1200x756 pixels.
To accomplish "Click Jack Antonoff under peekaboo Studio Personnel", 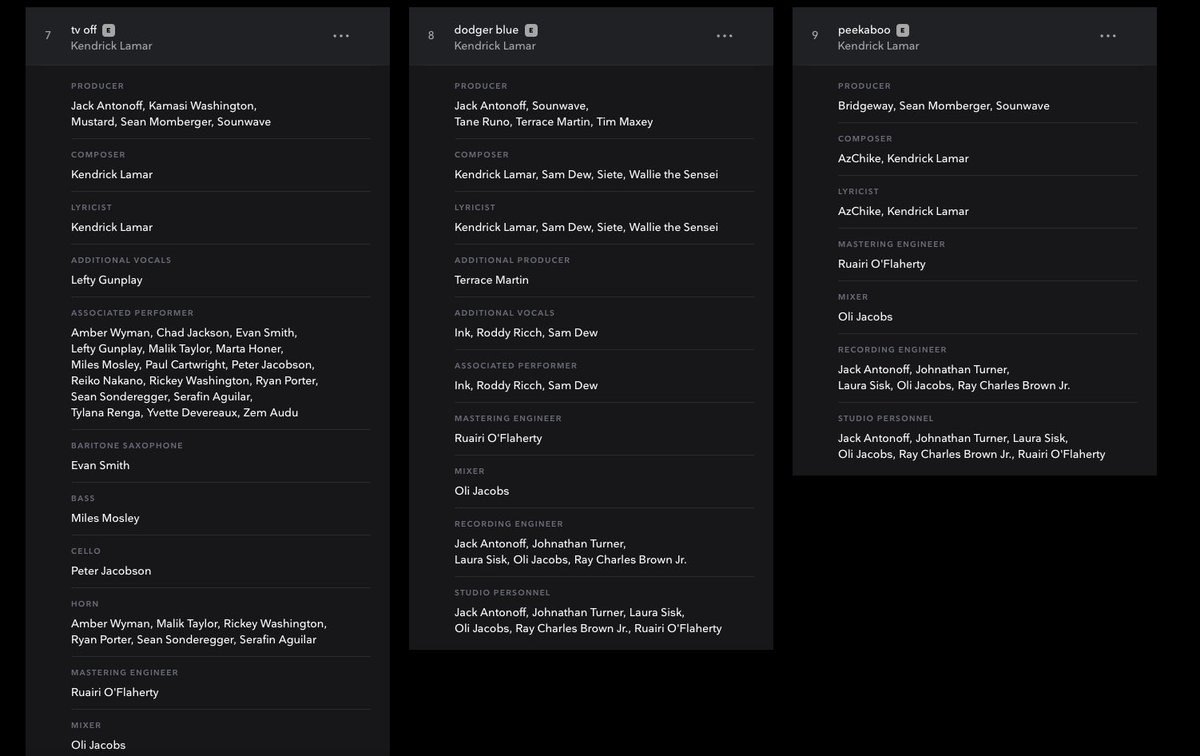I will 874,440.
